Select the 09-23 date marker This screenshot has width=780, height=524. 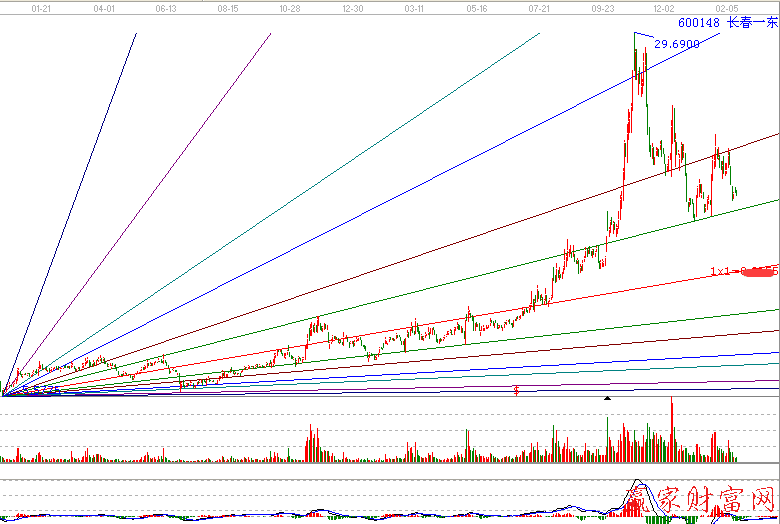coord(602,7)
